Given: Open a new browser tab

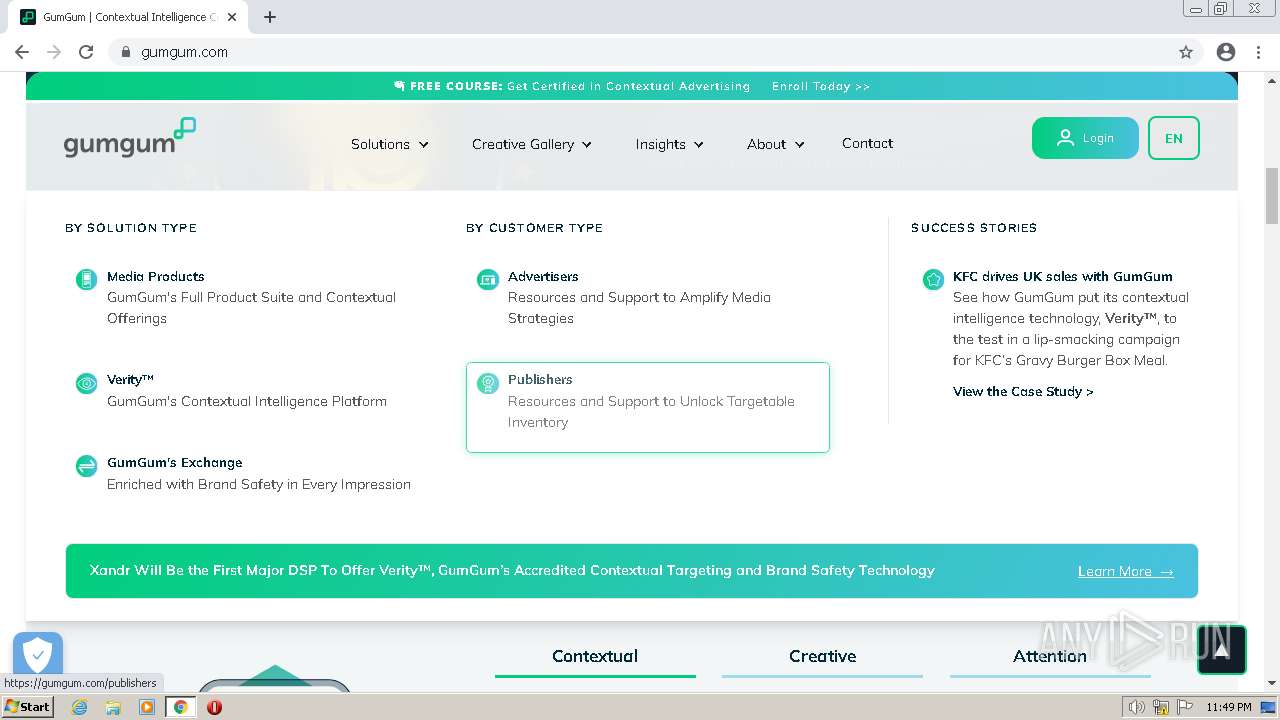Looking at the screenshot, I should tap(270, 17).
